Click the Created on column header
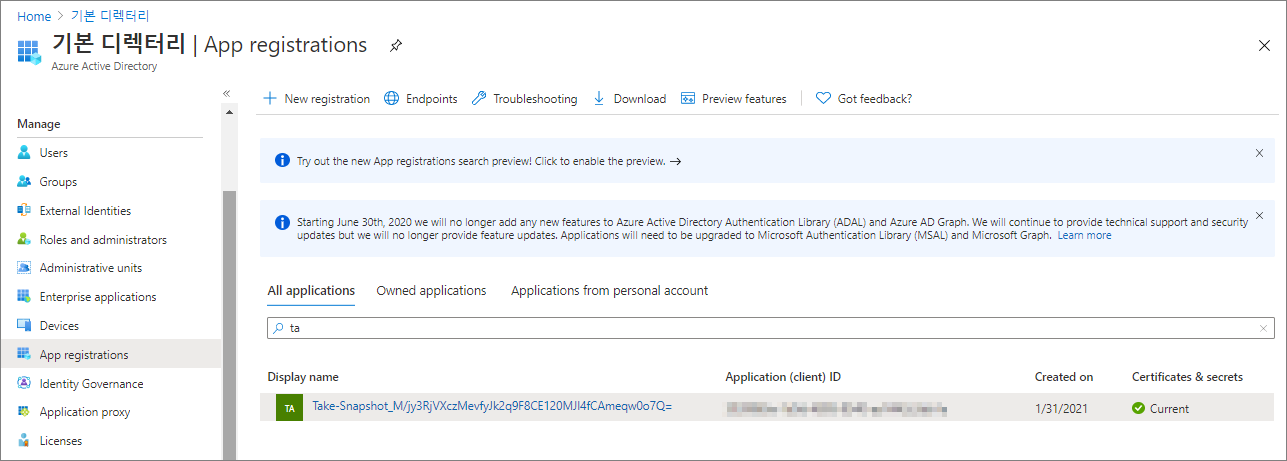Screen dimensions: 1287x461 [x=1064, y=377]
